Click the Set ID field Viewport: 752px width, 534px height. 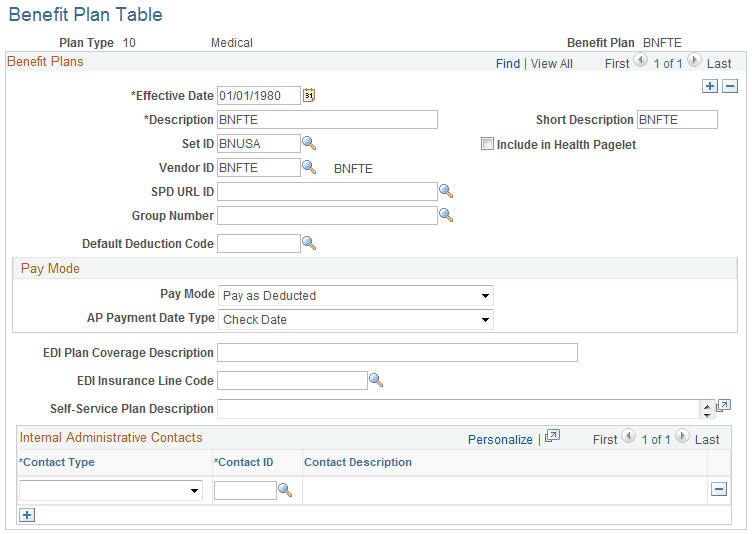point(259,143)
